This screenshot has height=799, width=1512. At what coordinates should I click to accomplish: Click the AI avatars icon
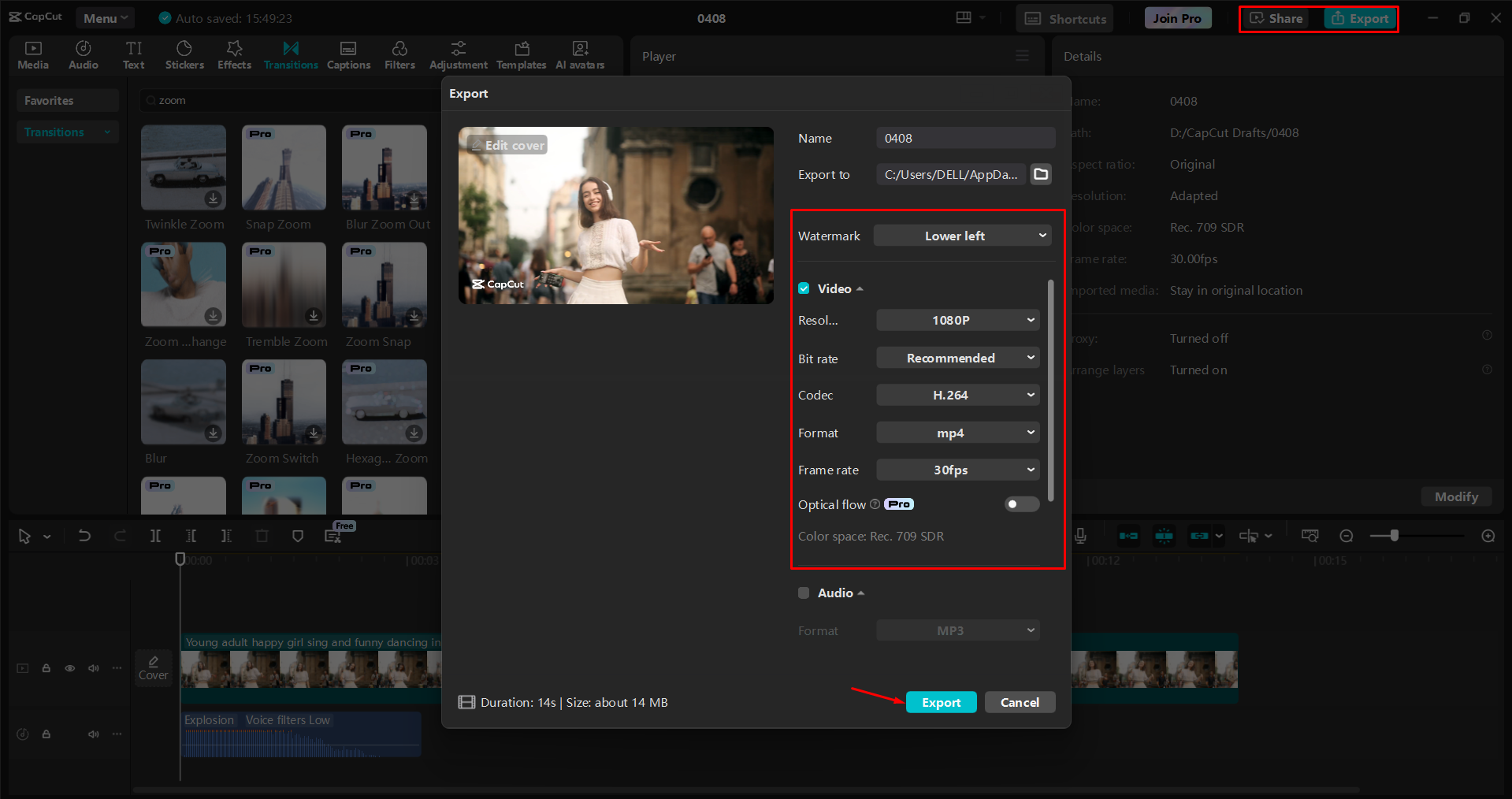(x=580, y=54)
